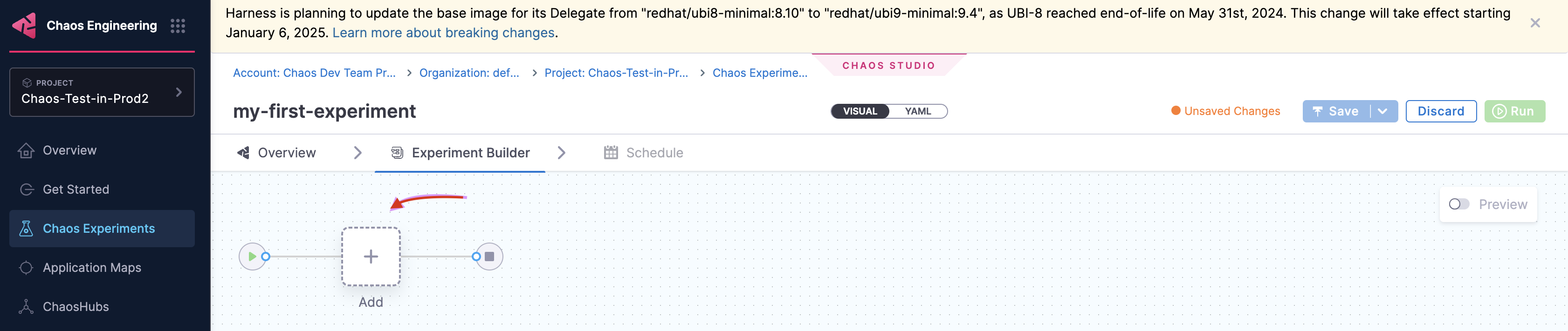Click chevron after Overview step
This screenshot has width=1568, height=331.
pyautogui.click(x=358, y=153)
